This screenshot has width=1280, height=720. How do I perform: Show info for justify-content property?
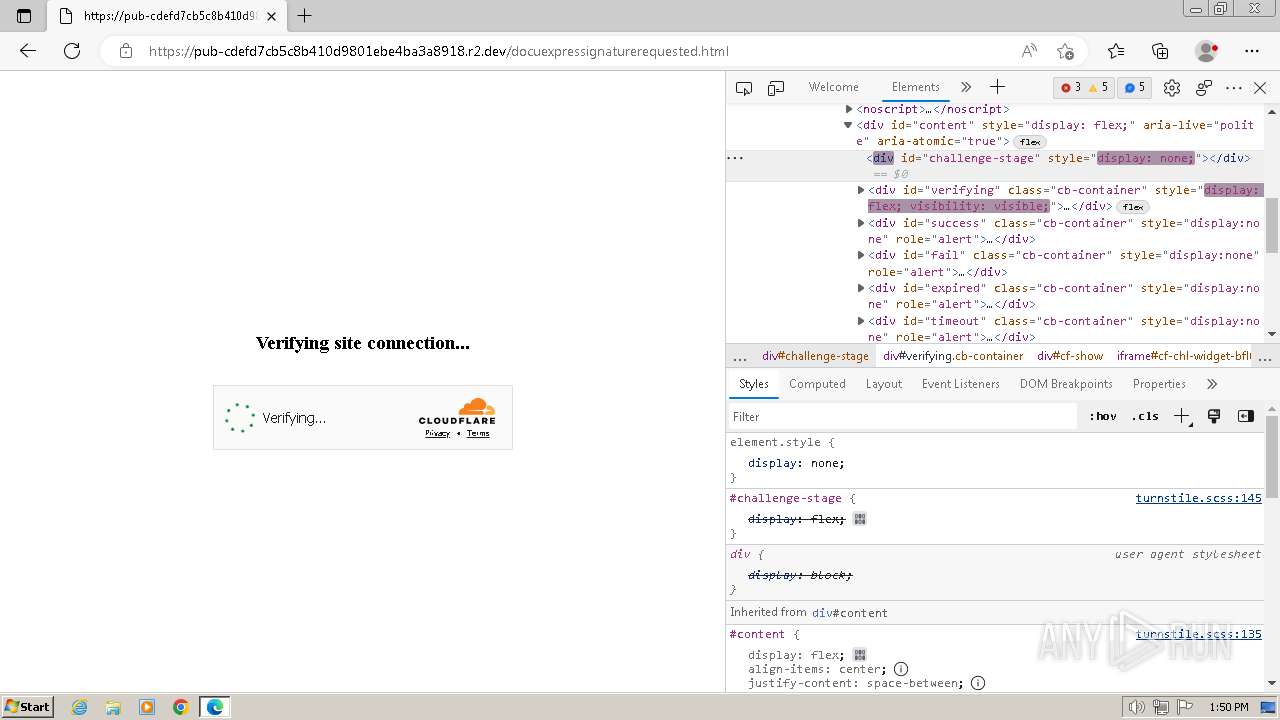[978, 683]
